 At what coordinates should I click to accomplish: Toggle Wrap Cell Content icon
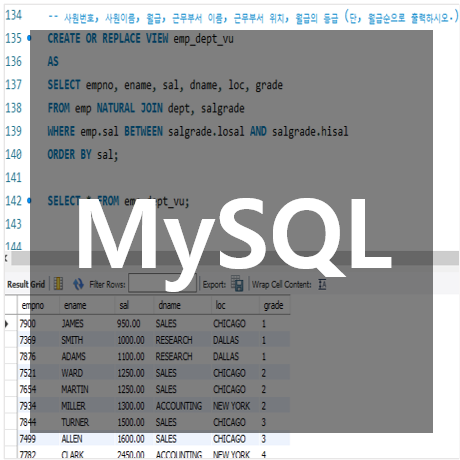(x=322, y=284)
